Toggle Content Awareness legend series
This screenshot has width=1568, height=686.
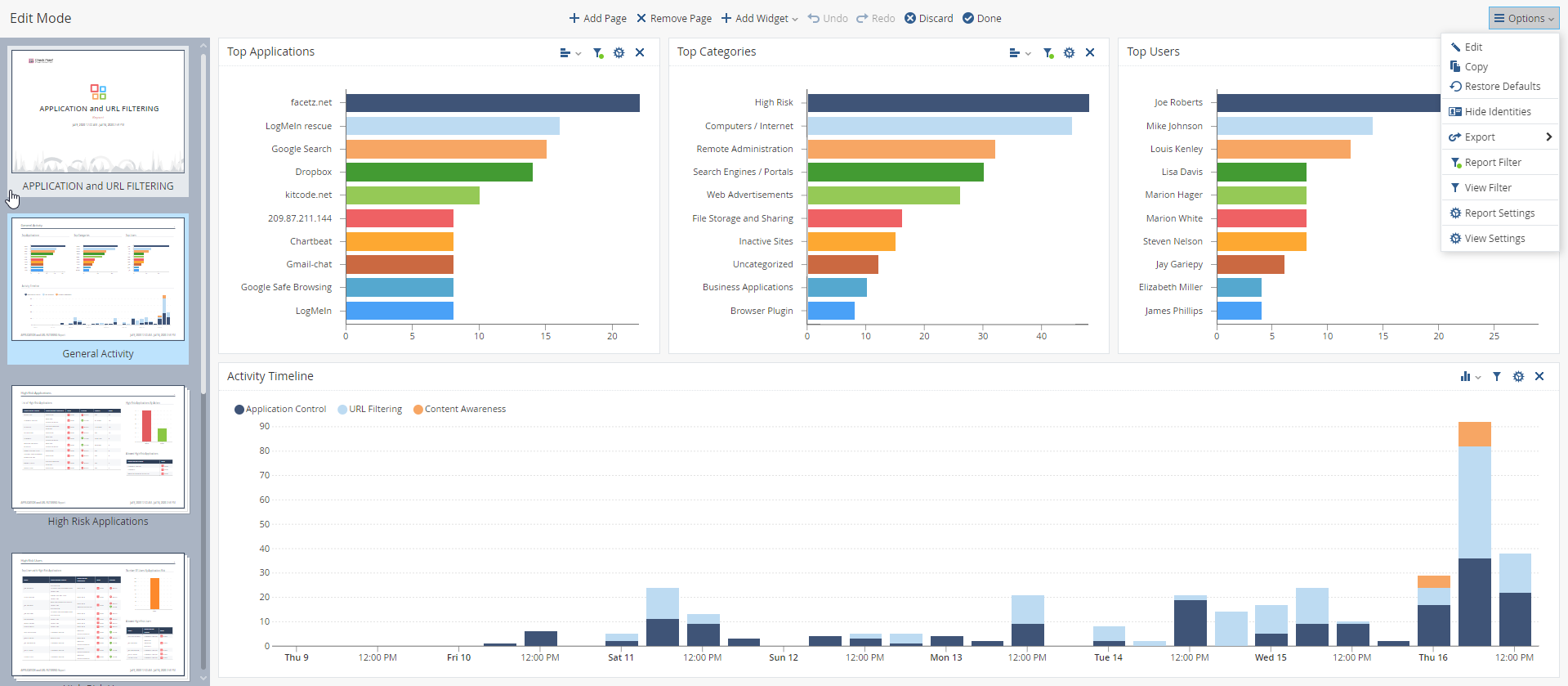(x=460, y=410)
